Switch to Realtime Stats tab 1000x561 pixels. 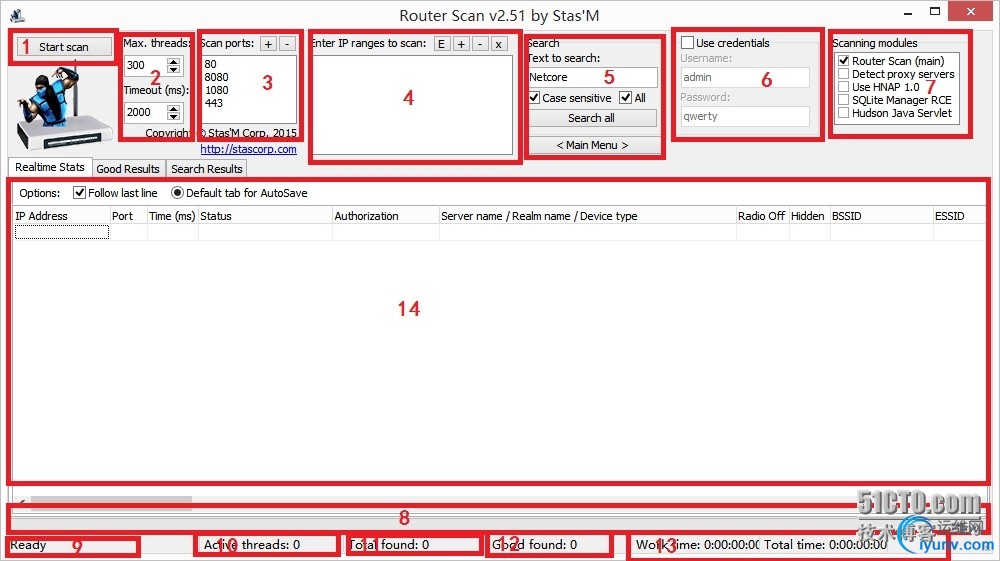[x=50, y=167]
